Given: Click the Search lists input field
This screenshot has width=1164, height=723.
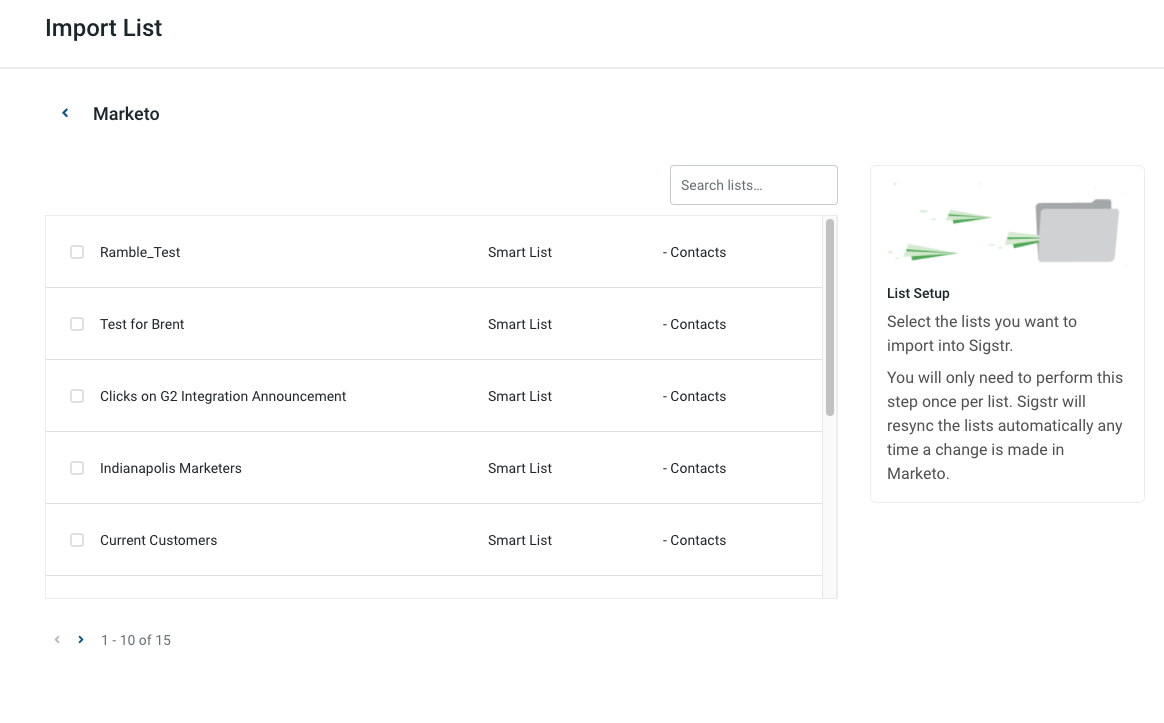Looking at the screenshot, I should click(753, 185).
